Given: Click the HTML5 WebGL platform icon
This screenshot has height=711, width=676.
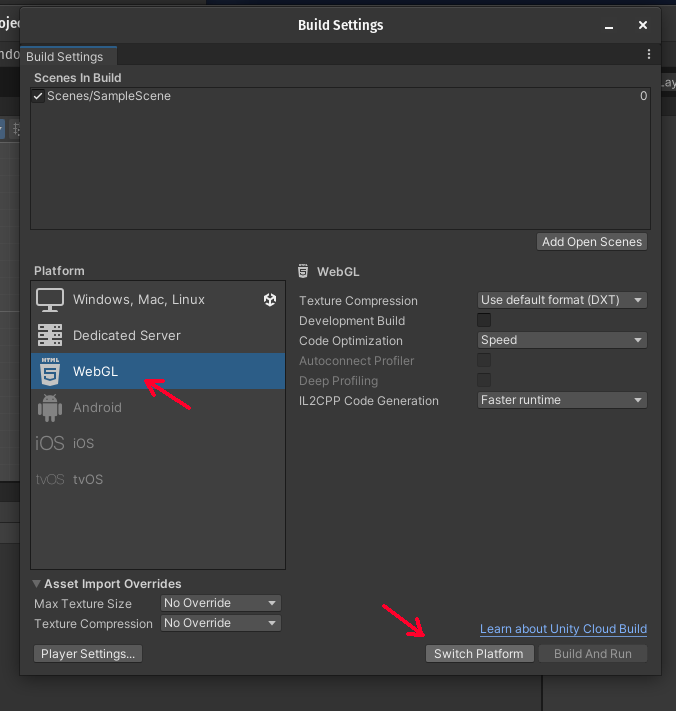Looking at the screenshot, I should tap(50, 371).
